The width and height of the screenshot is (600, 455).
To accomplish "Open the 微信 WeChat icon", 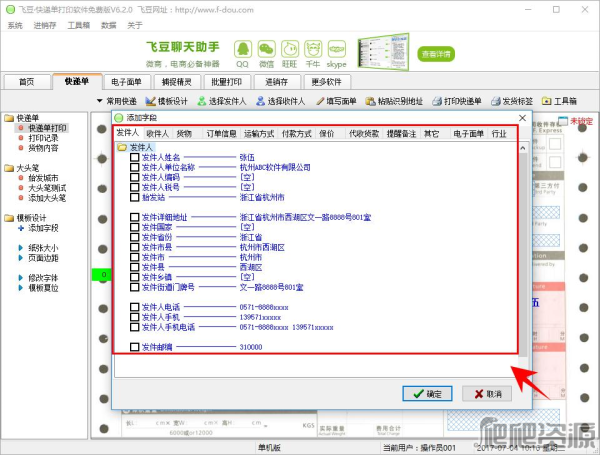I will pos(266,49).
